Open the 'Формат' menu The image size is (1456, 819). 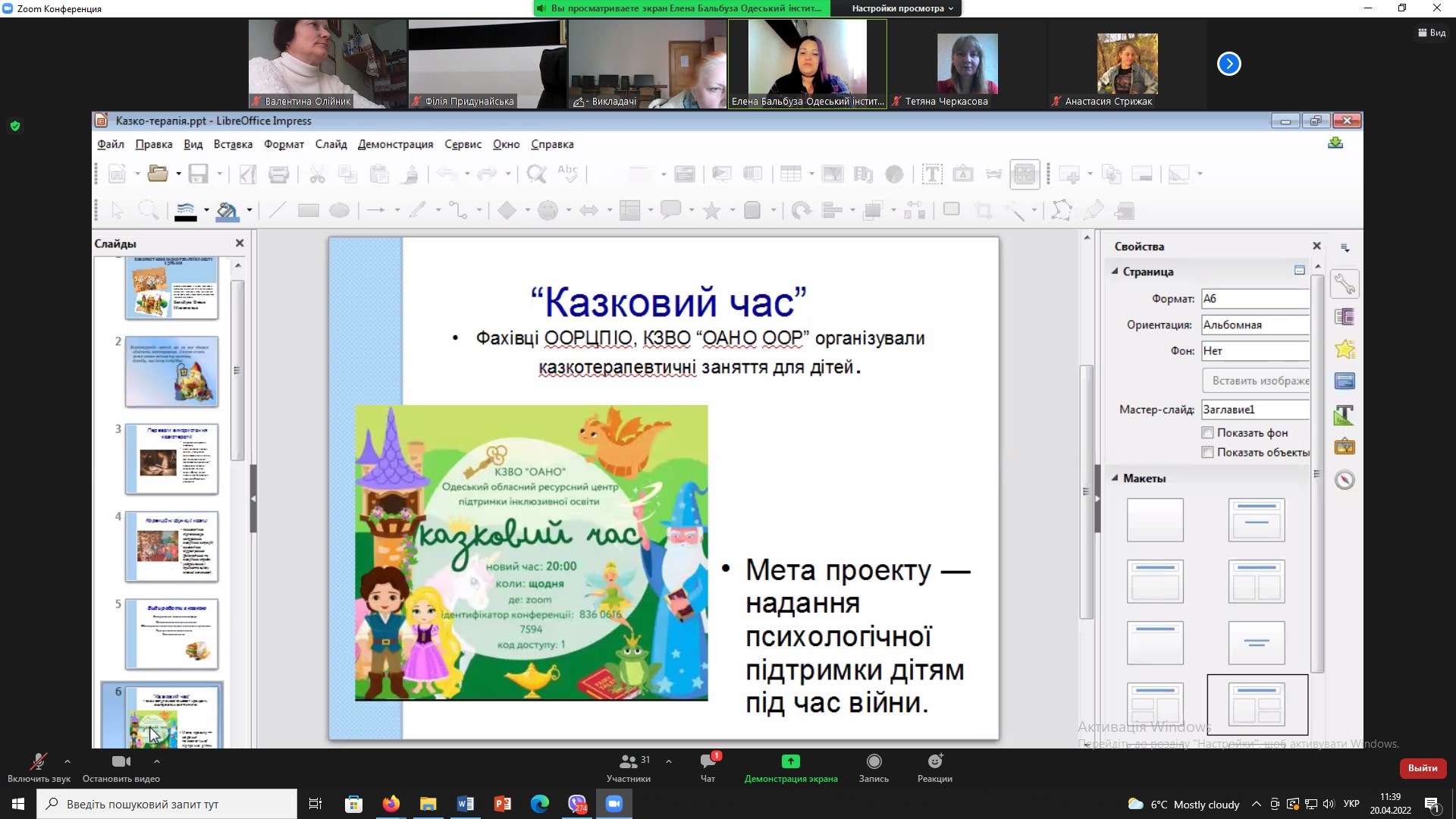coord(284,144)
